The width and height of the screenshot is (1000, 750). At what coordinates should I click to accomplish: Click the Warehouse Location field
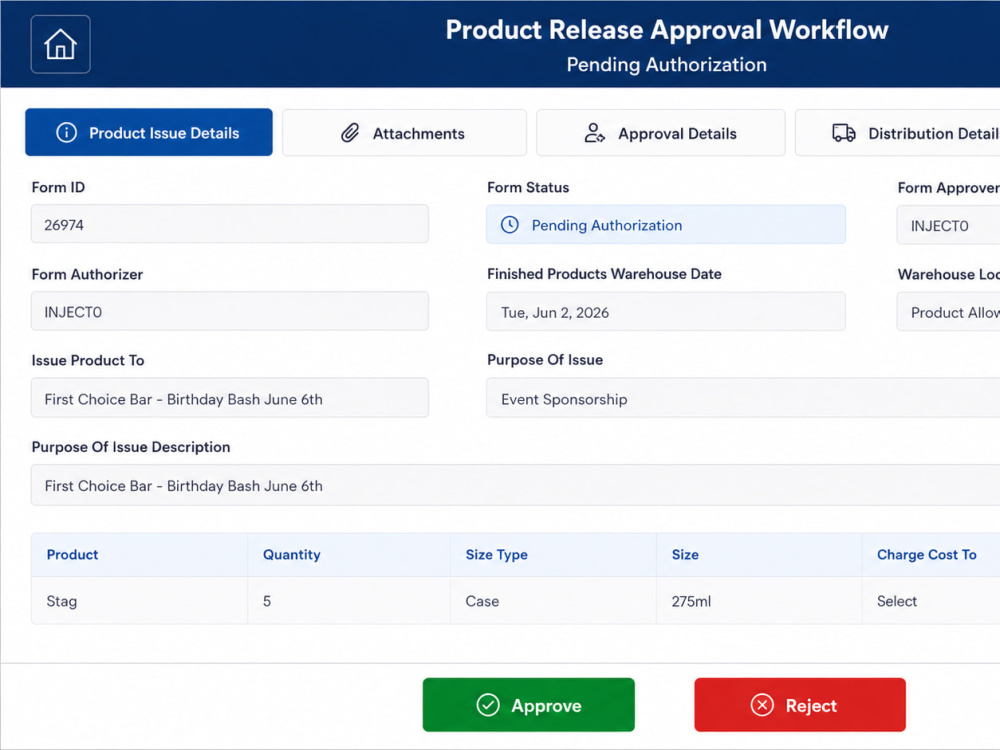[948, 312]
